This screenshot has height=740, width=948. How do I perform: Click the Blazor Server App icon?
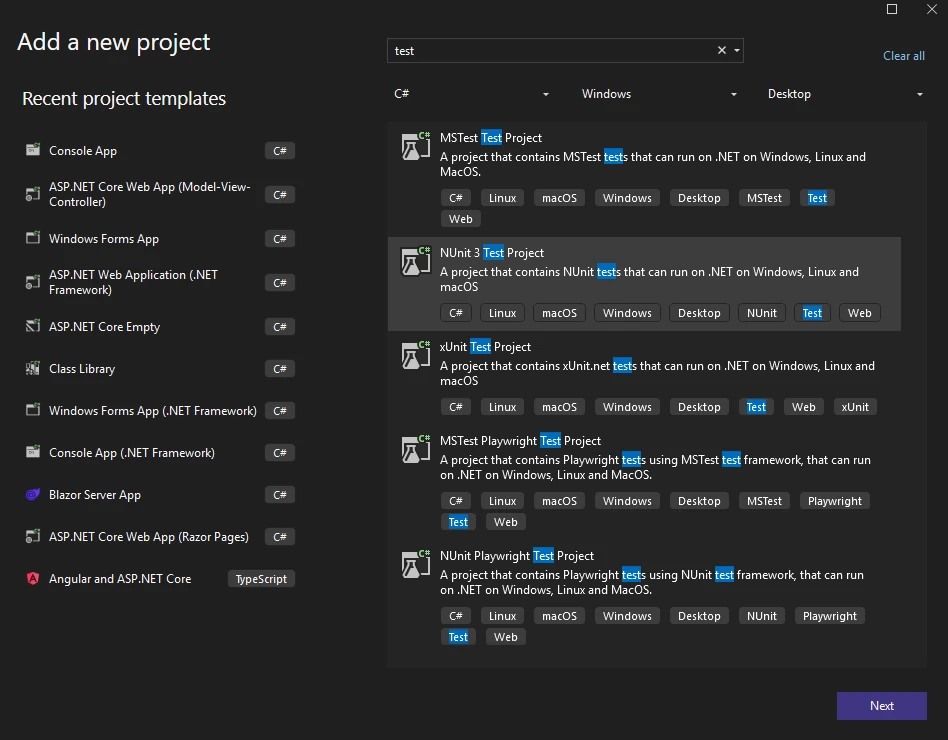point(33,495)
